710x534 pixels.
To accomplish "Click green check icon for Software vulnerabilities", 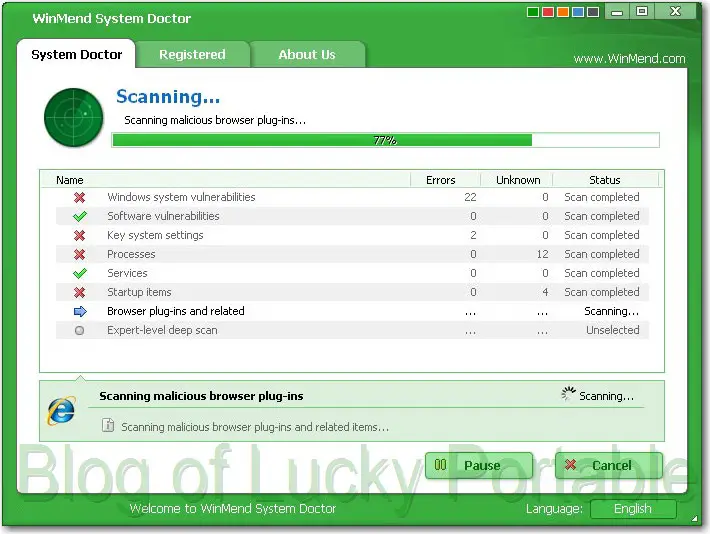I will coord(80,216).
